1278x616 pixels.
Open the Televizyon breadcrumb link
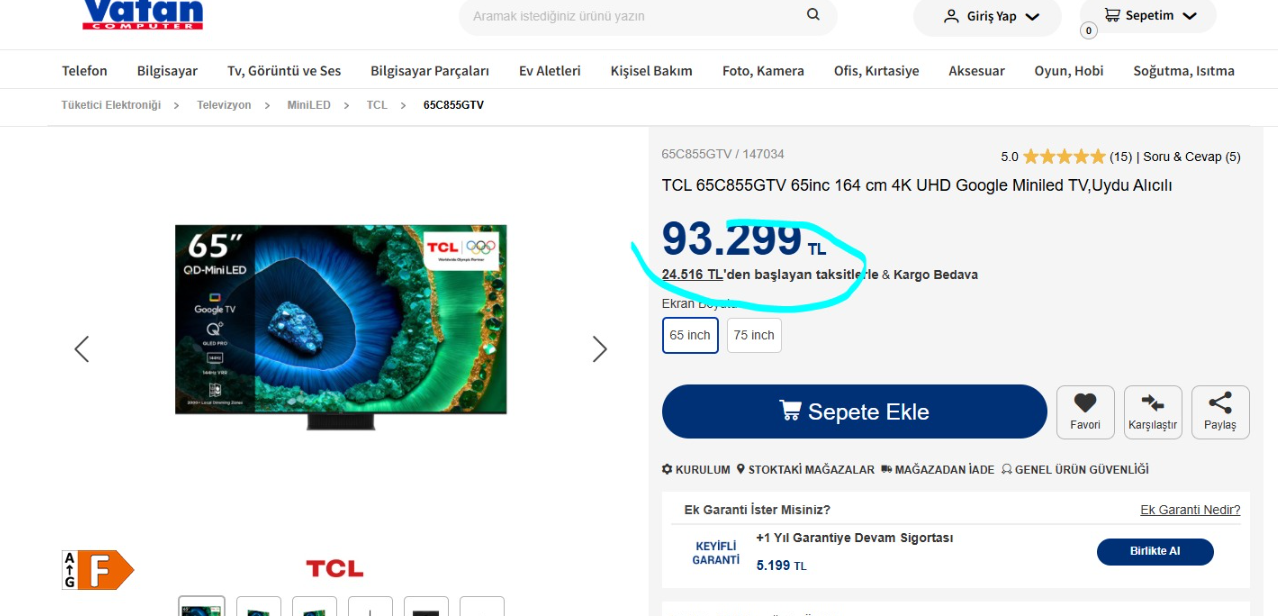point(224,105)
